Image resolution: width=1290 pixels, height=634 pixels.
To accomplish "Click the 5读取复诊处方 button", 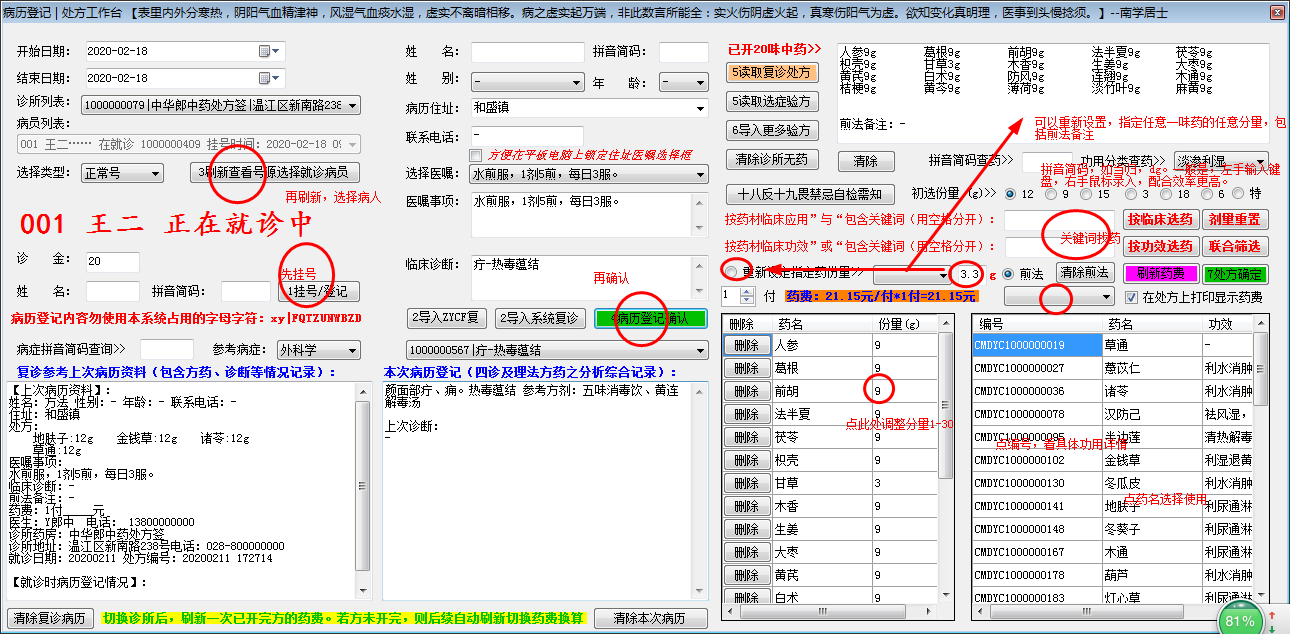I will click(772, 72).
